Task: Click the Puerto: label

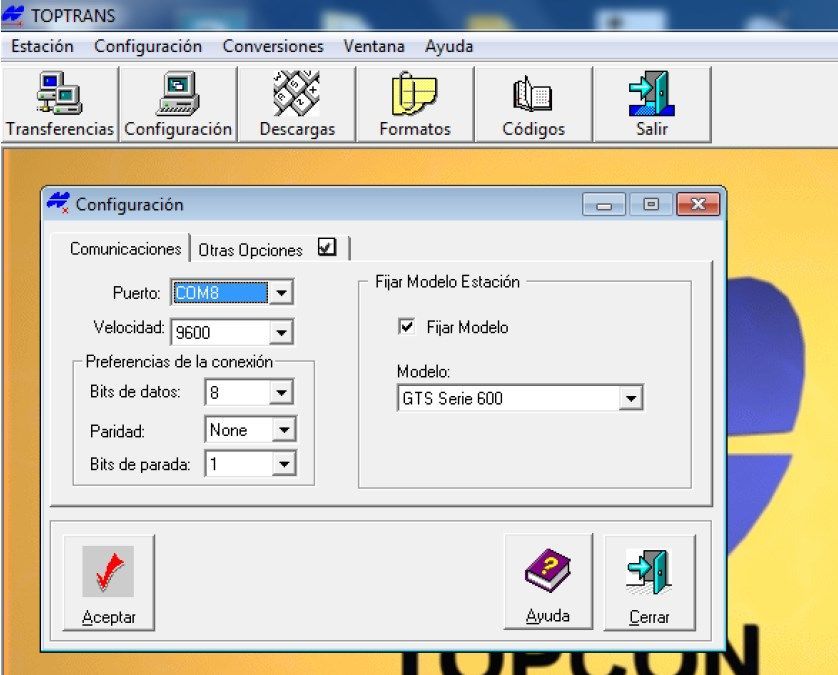Action: point(136,293)
